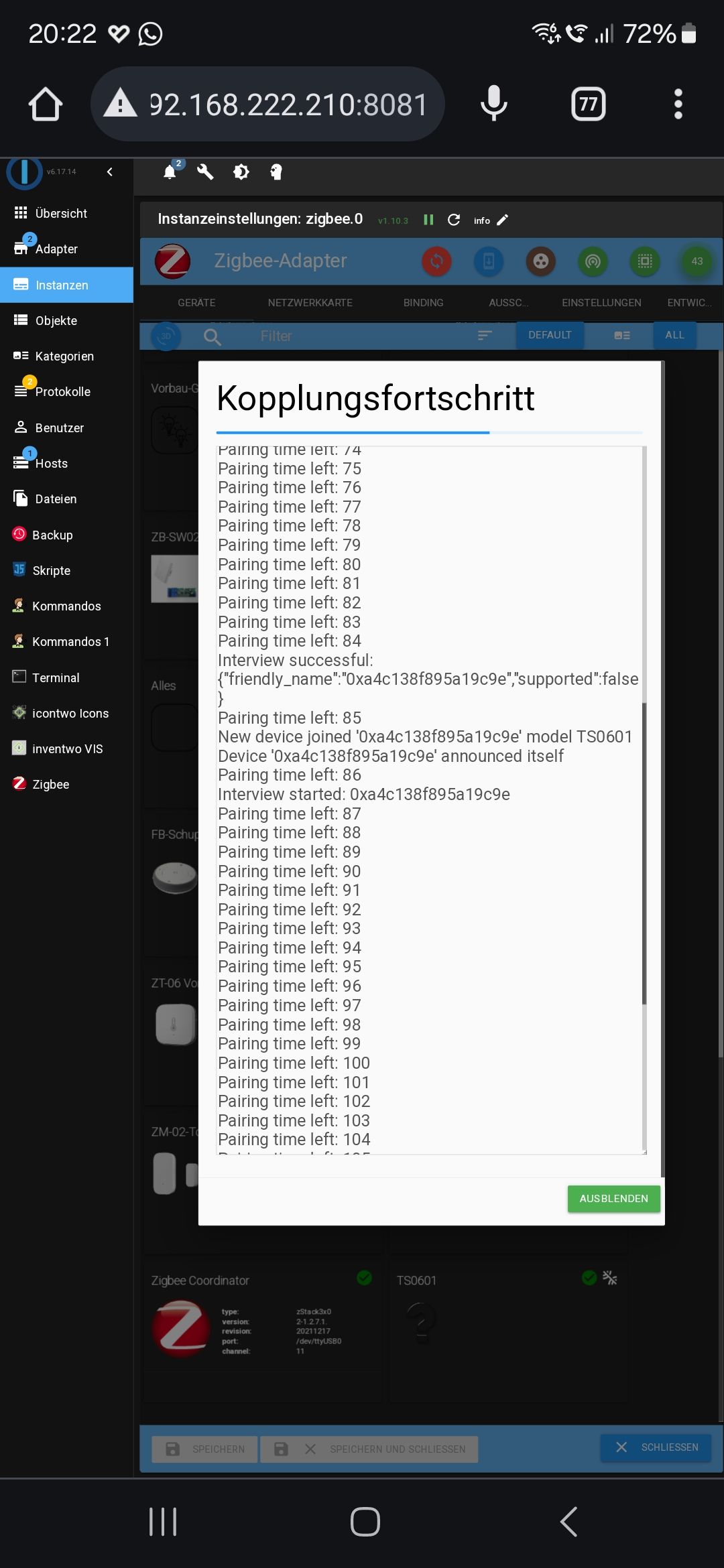
Task: Select Instanzen in the sidebar
Action: coord(67,285)
